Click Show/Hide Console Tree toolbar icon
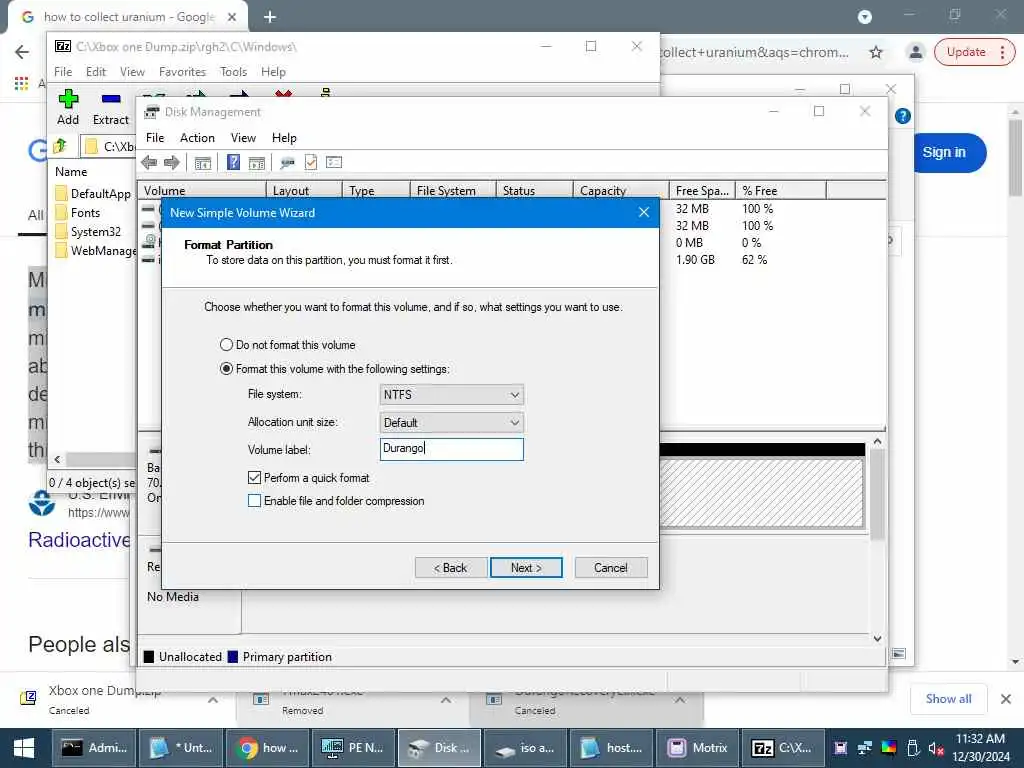The width and height of the screenshot is (1024, 768). point(202,163)
